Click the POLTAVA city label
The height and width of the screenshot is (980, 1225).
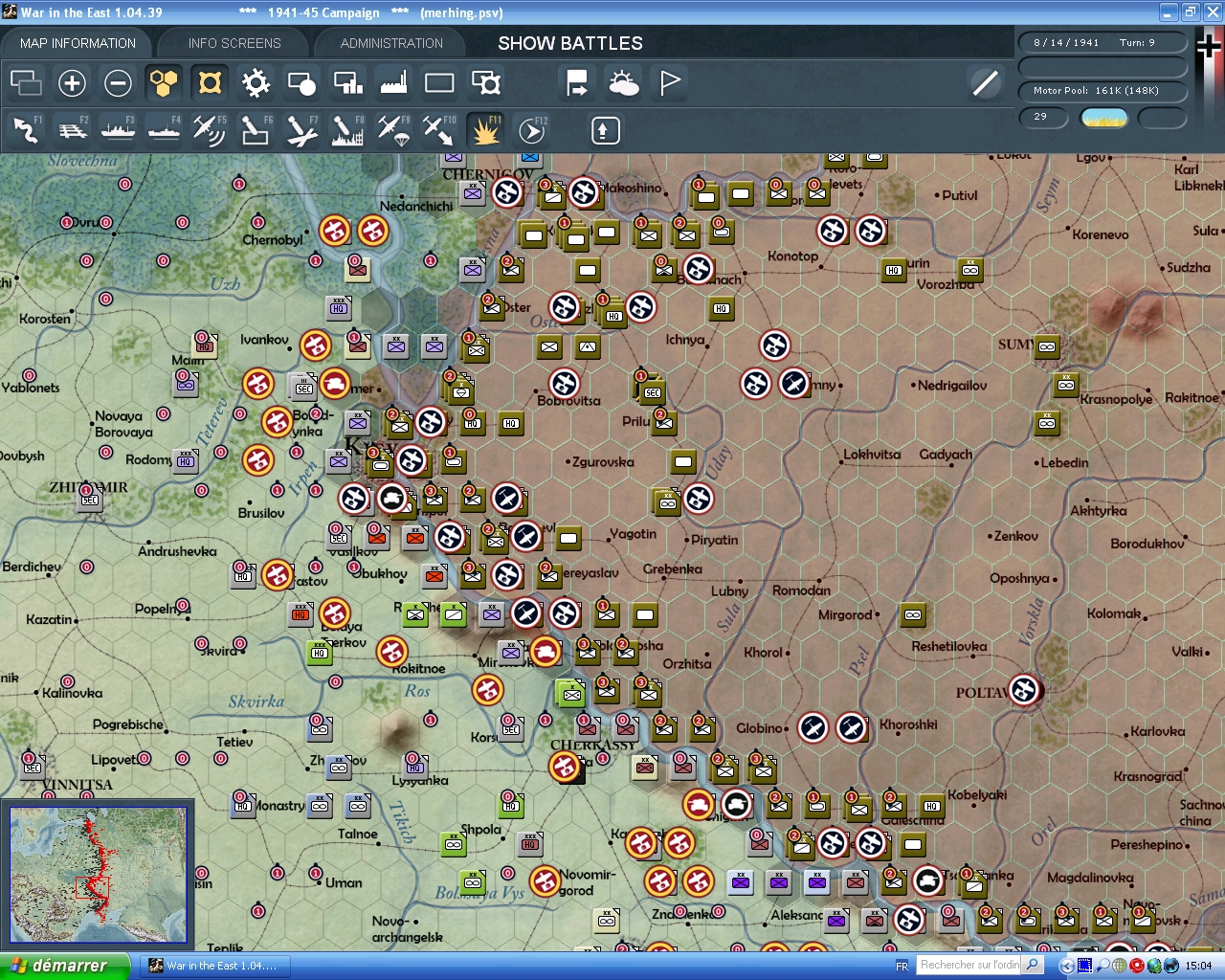[x=983, y=693]
